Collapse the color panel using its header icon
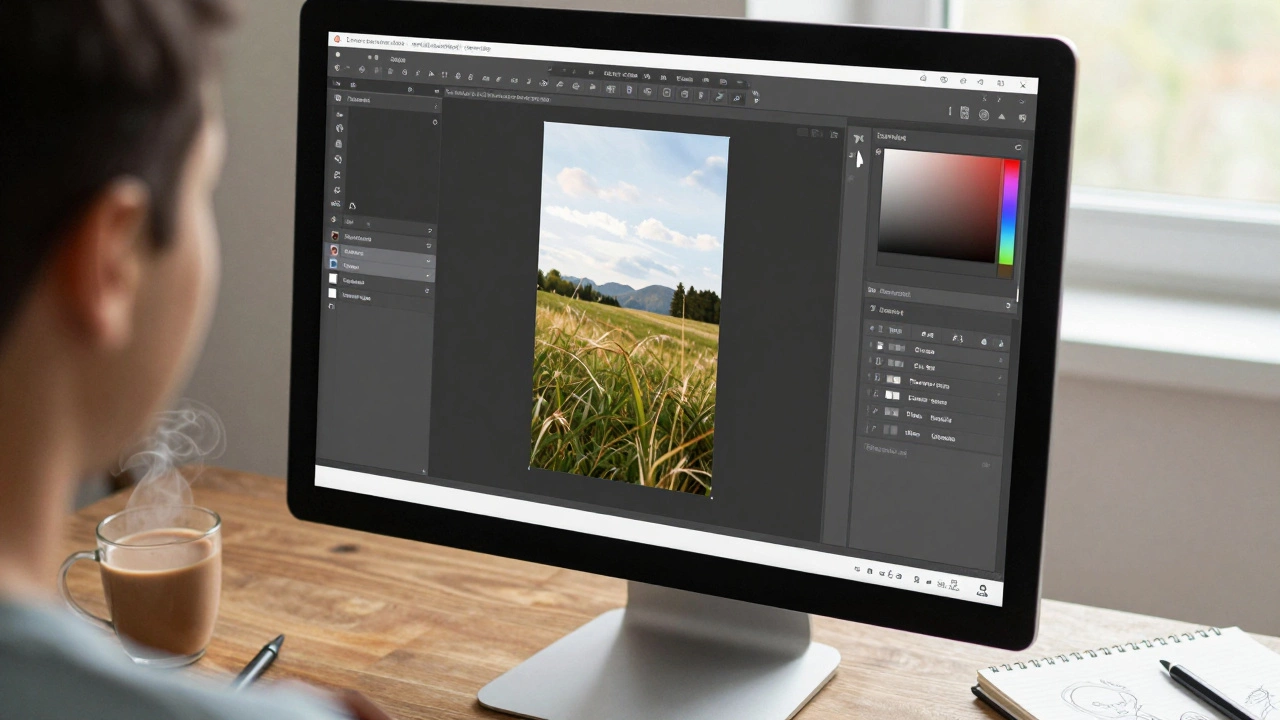Screen dimensions: 1280x720 pyautogui.click(x=1018, y=147)
